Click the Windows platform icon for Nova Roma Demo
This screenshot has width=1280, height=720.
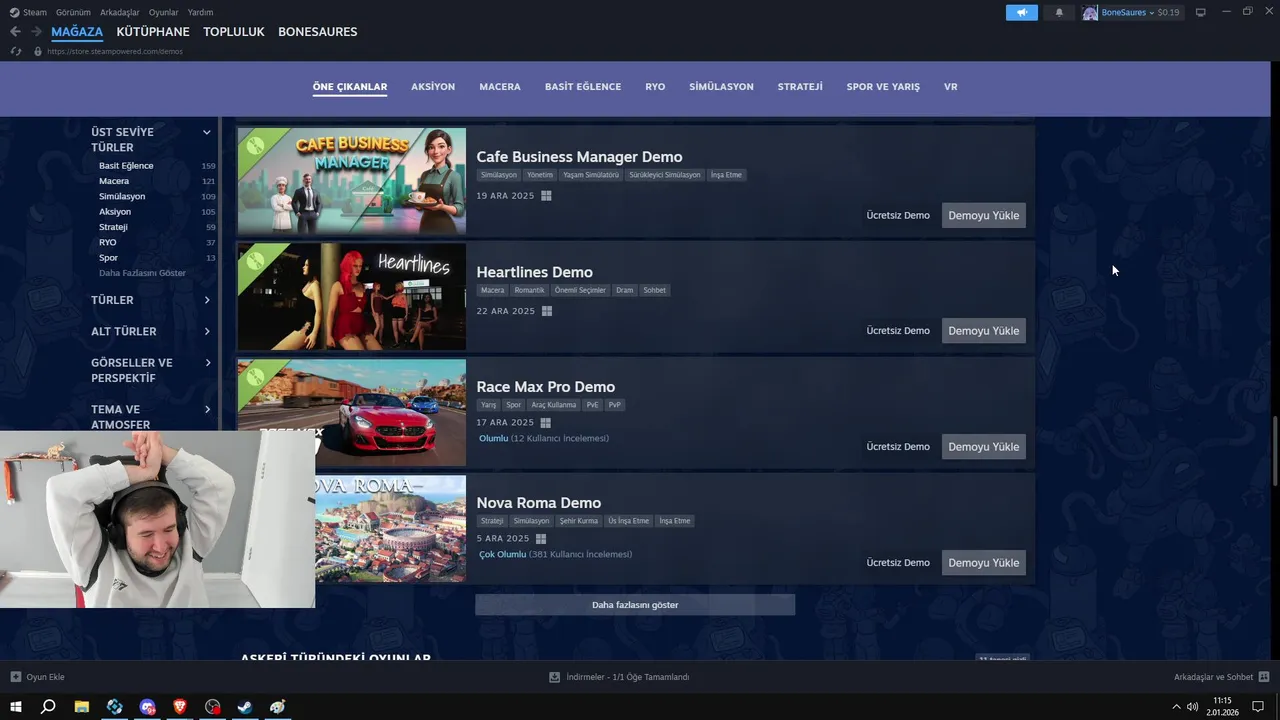tap(541, 539)
